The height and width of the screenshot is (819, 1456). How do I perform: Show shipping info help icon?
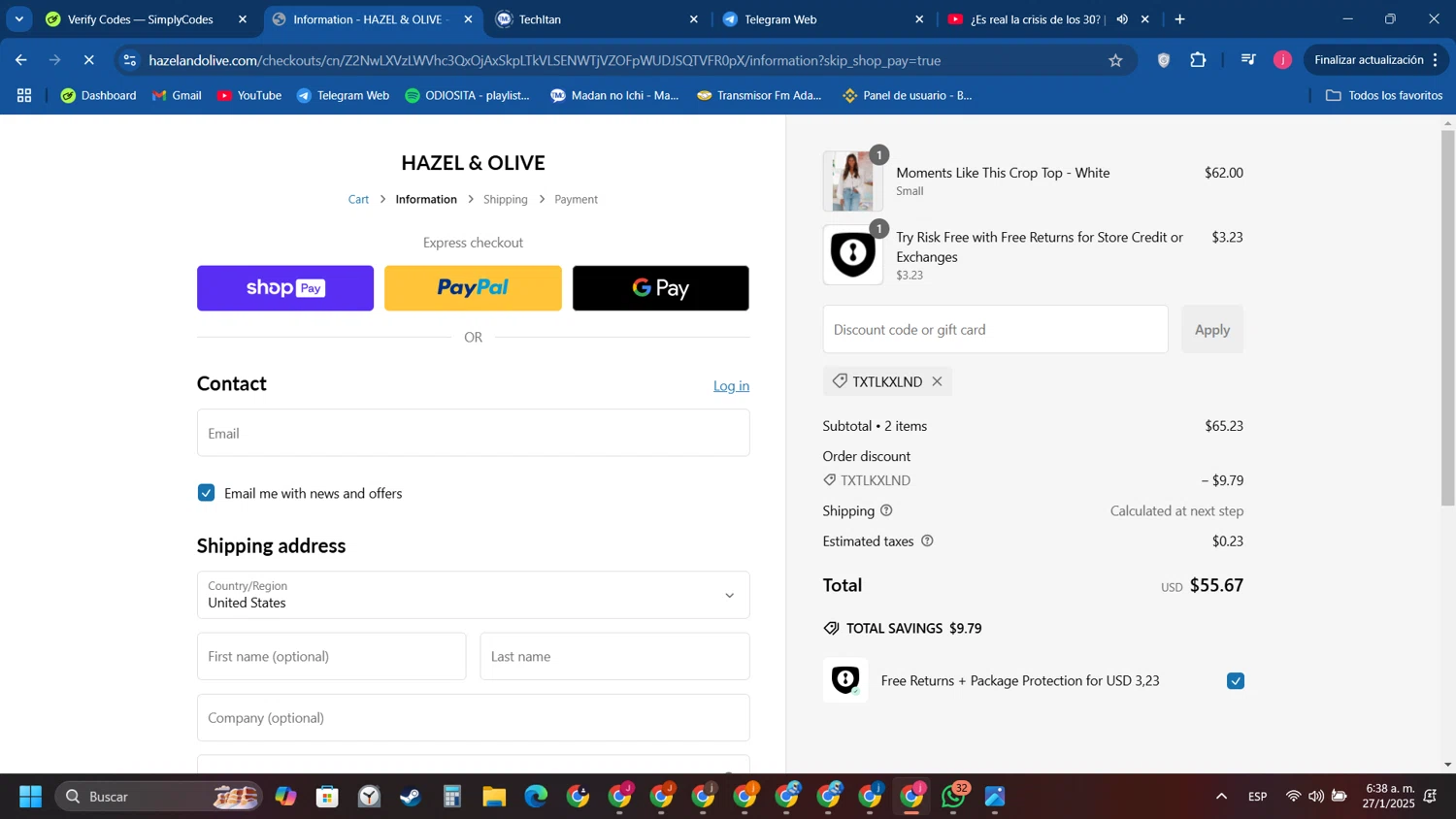(885, 510)
